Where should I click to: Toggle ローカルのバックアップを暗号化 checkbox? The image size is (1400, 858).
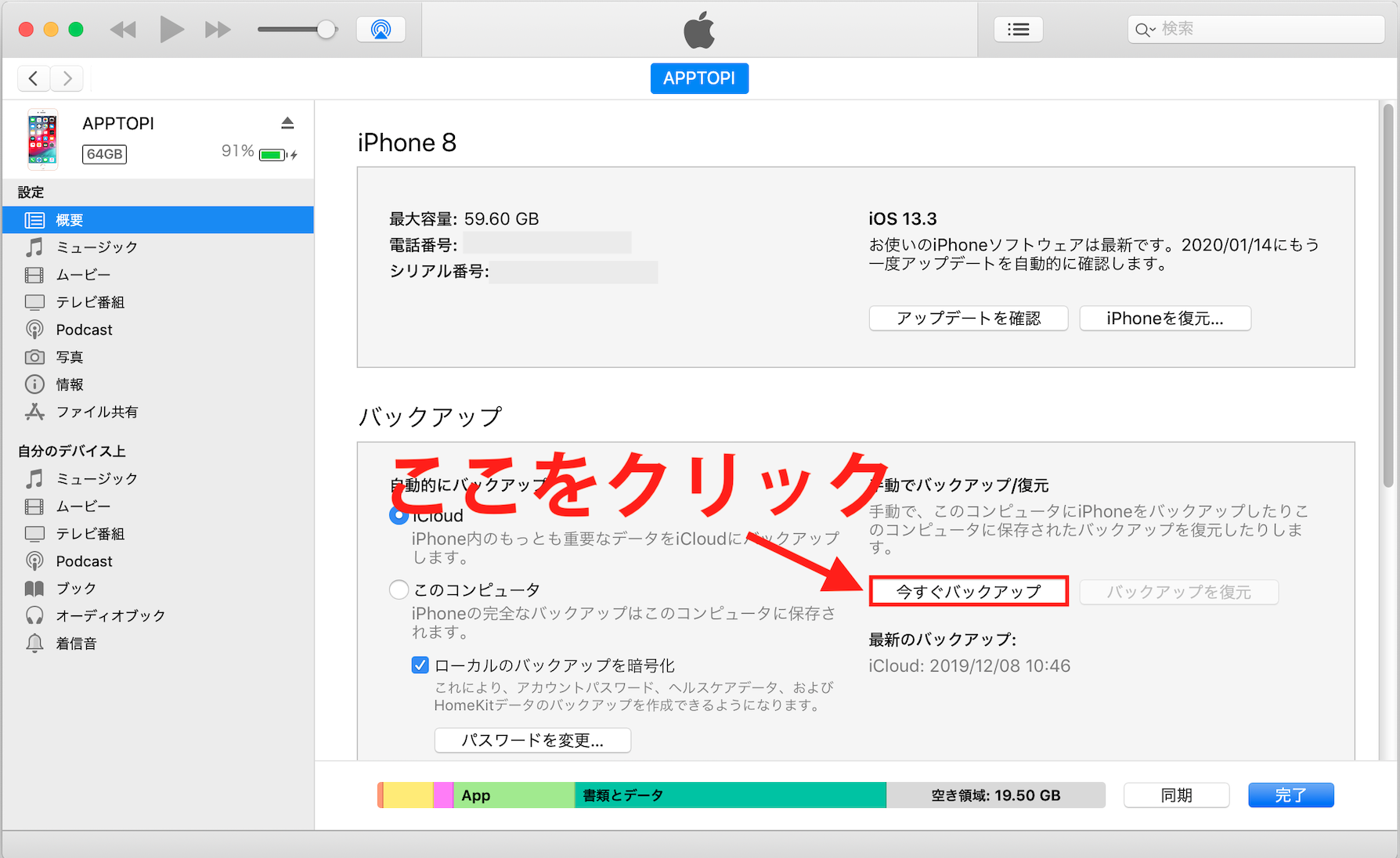click(420, 665)
